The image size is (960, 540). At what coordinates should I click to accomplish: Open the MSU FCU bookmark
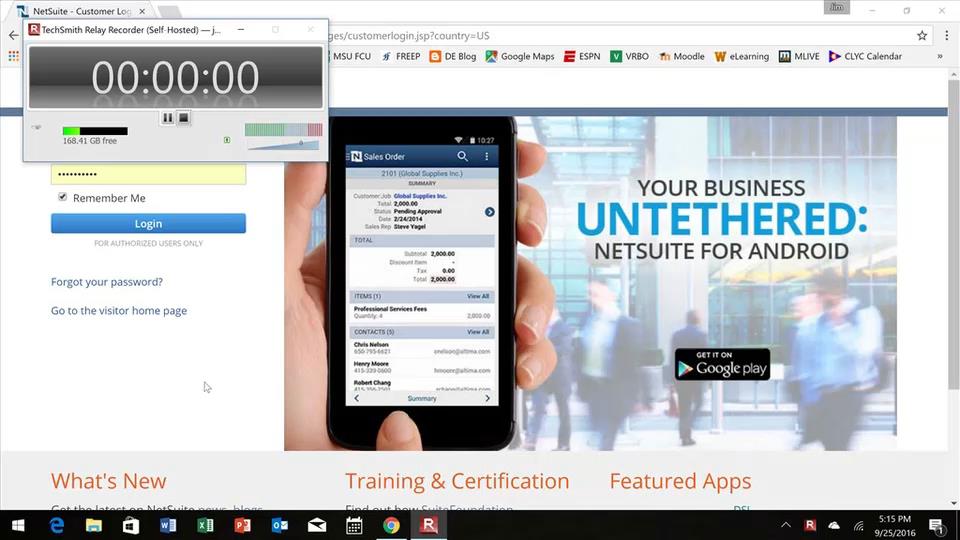coord(350,56)
